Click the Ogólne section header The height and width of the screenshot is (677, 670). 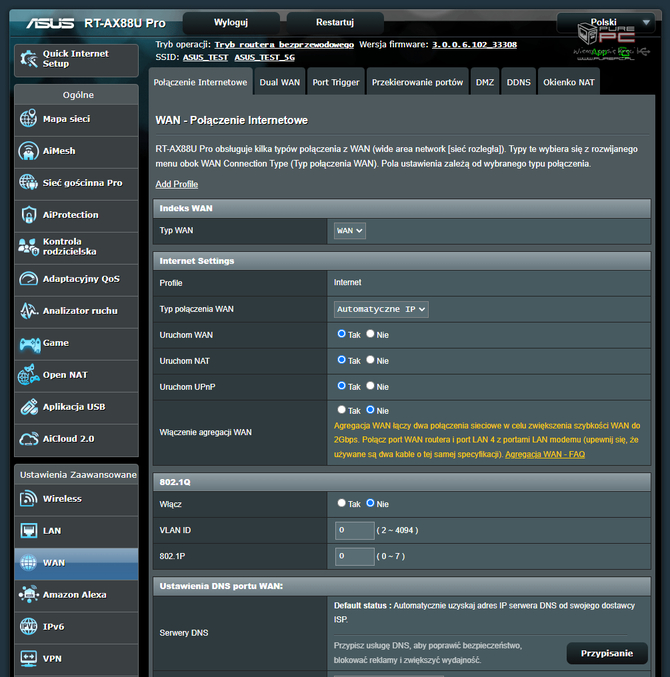pyautogui.click(x=76, y=95)
